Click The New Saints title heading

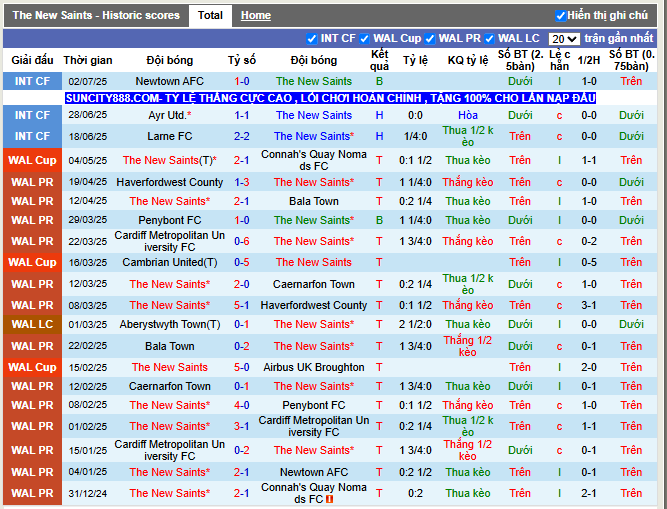tap(96, 16)
